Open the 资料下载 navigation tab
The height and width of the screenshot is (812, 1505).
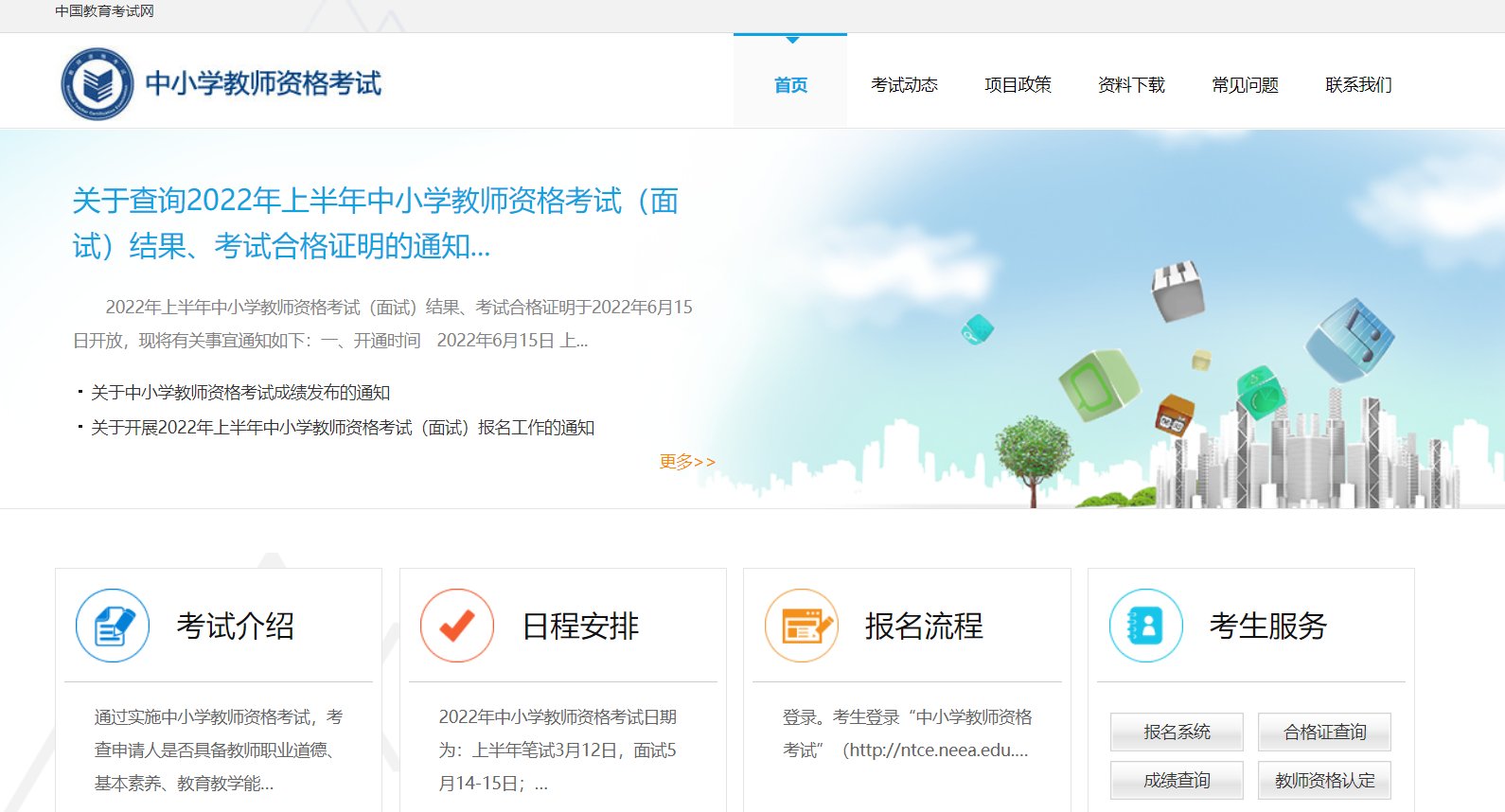pyautogui.click(x=1131, y=85)
